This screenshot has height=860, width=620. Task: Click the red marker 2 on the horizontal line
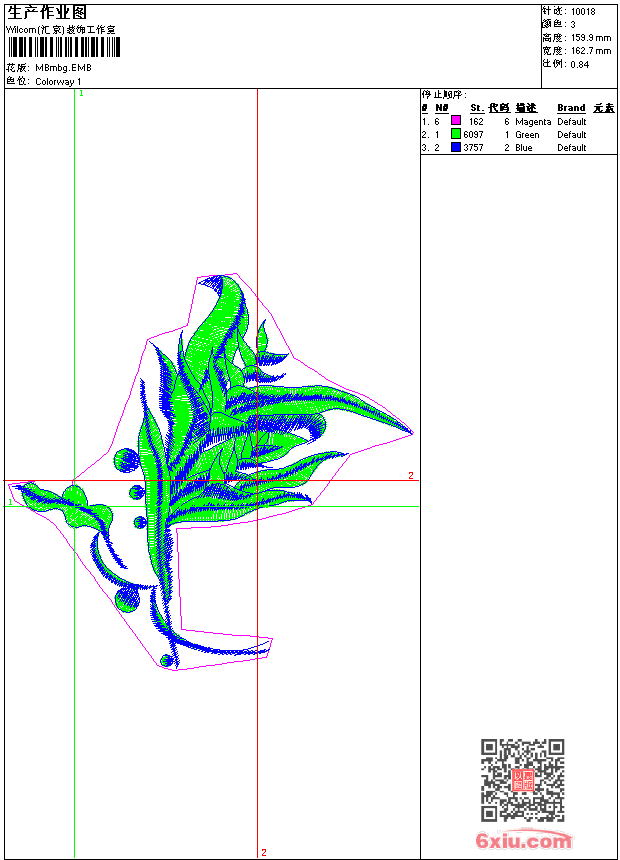[x=410, y=476]
